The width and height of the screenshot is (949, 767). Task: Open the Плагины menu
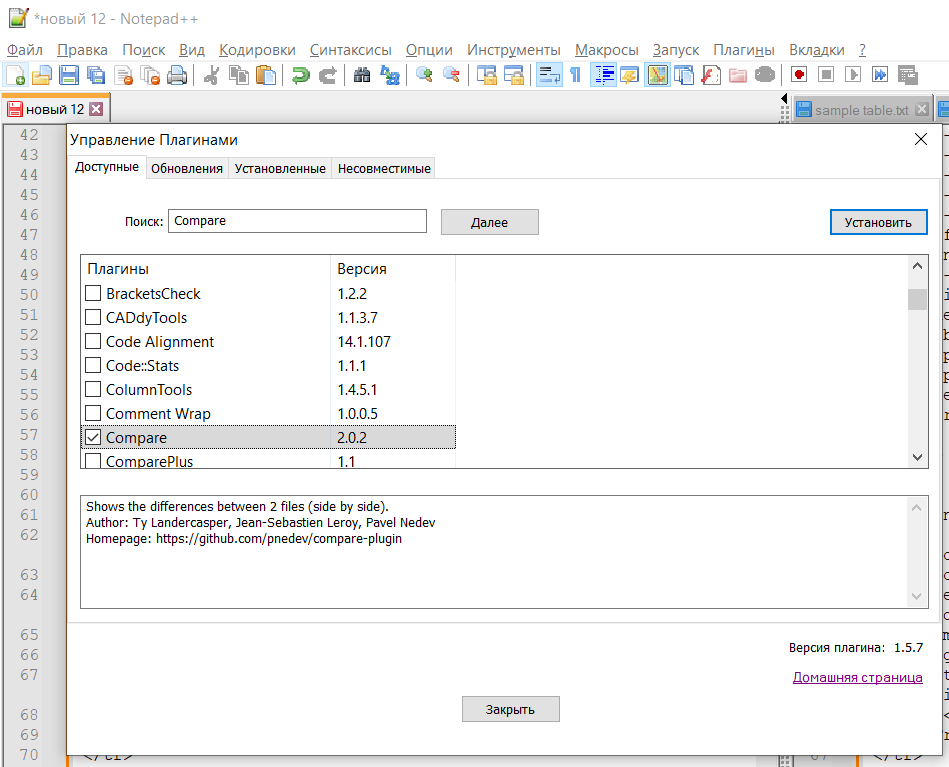(744, 50)
